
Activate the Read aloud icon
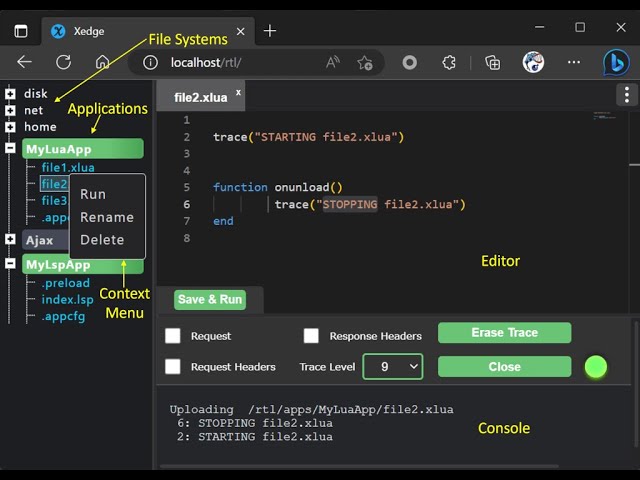[x=333, y=62]
